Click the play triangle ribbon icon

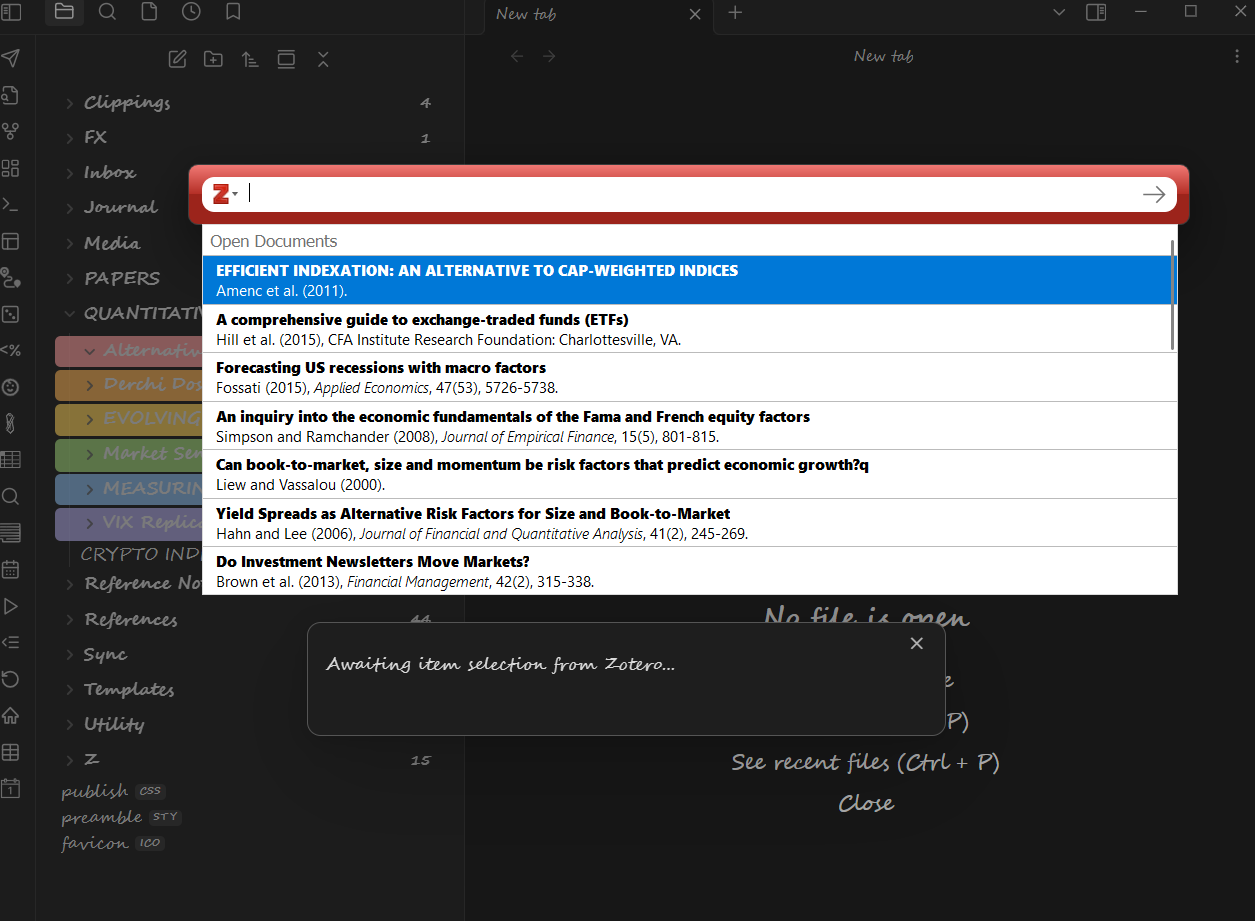(10, 606)
